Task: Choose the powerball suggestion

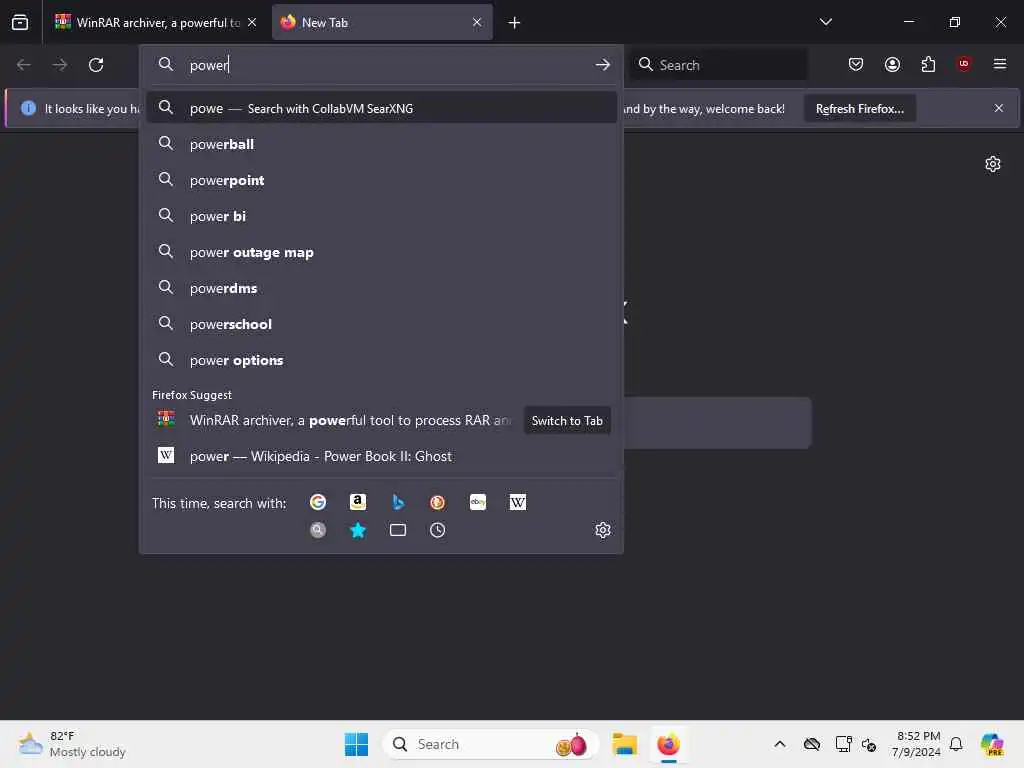Action: pos(381,144)
